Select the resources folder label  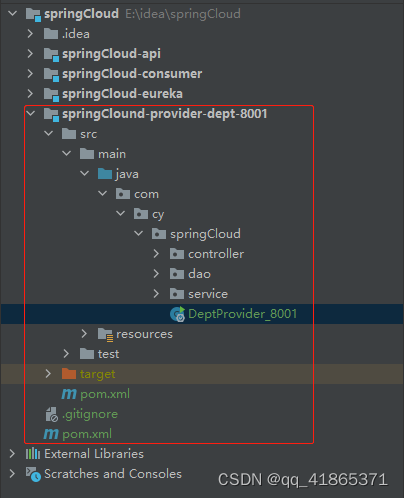click(144, 334)
